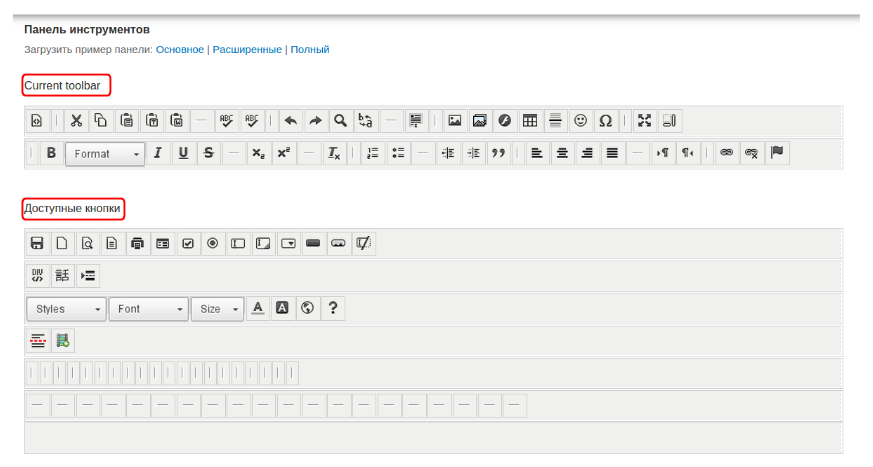The height and width of the screenshot is (467, 873).
Task: Toggle the Italic formatting button
Action: pos(158,153)
